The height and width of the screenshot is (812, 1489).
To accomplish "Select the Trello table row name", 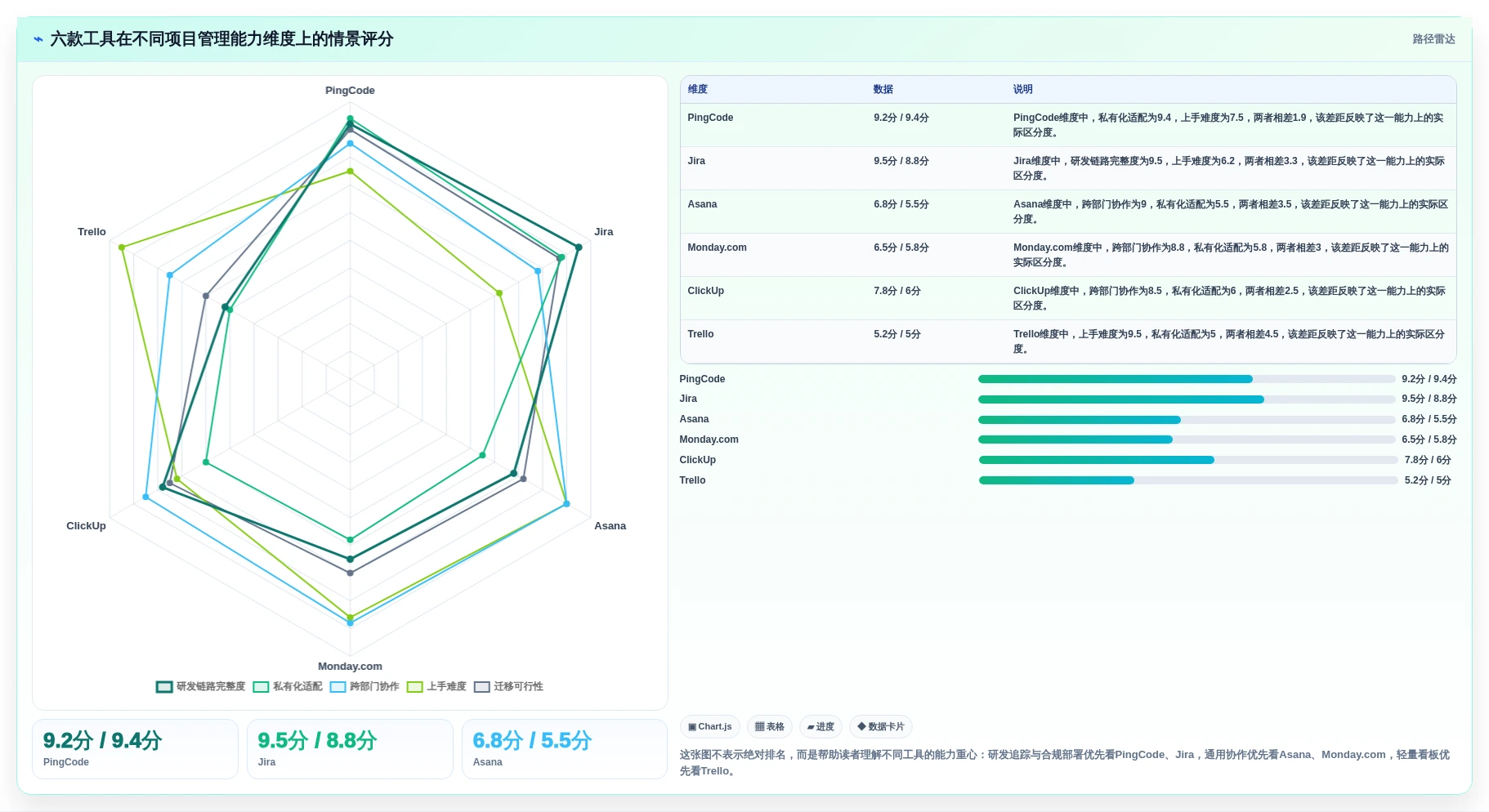I will tap(700, 334).
